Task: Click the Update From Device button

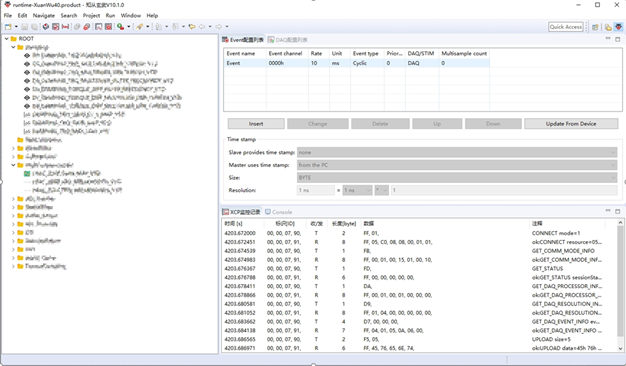Action: point(571,124)
